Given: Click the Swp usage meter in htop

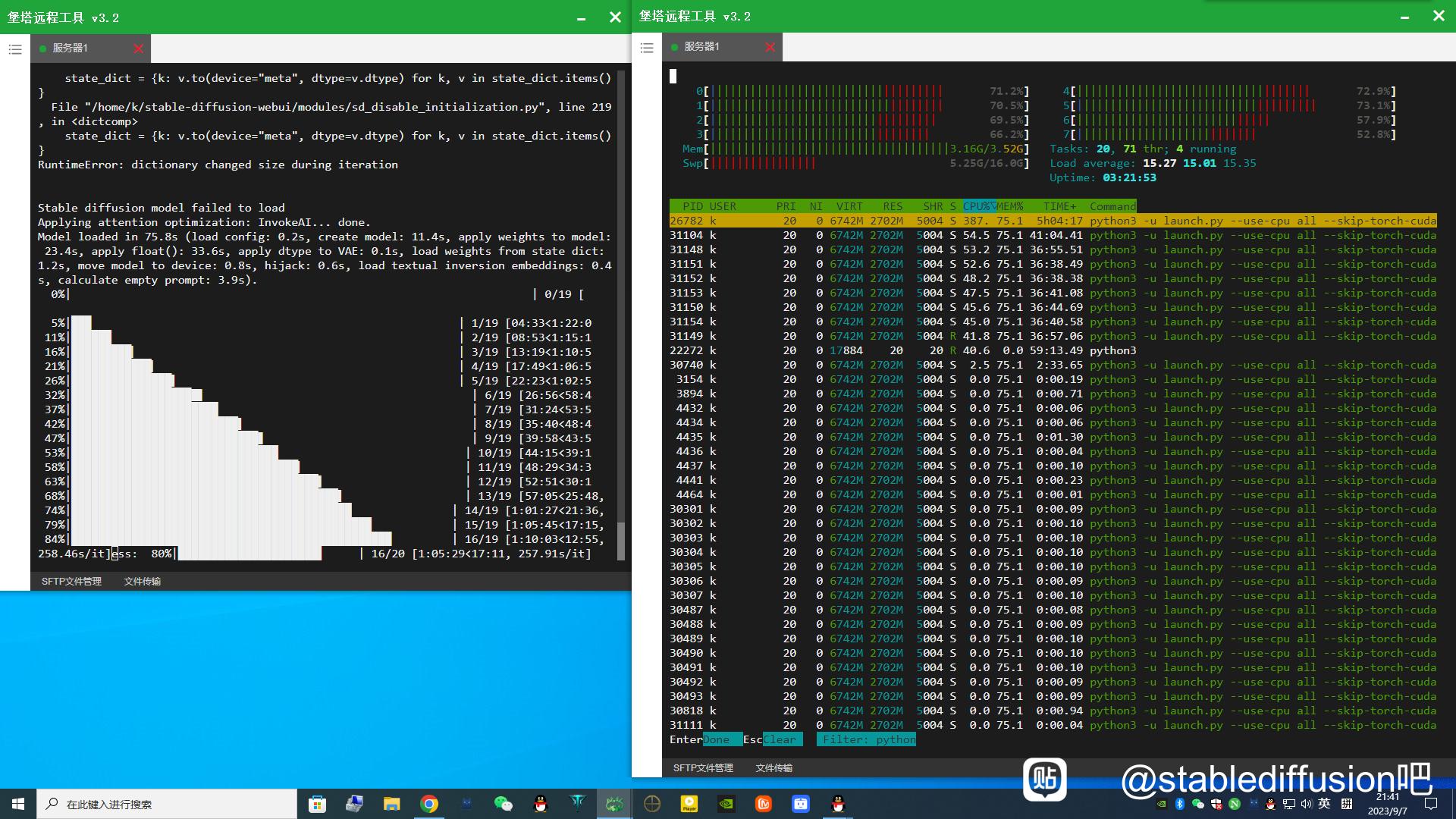Looking at the screenshot, I should pos(855,163).
